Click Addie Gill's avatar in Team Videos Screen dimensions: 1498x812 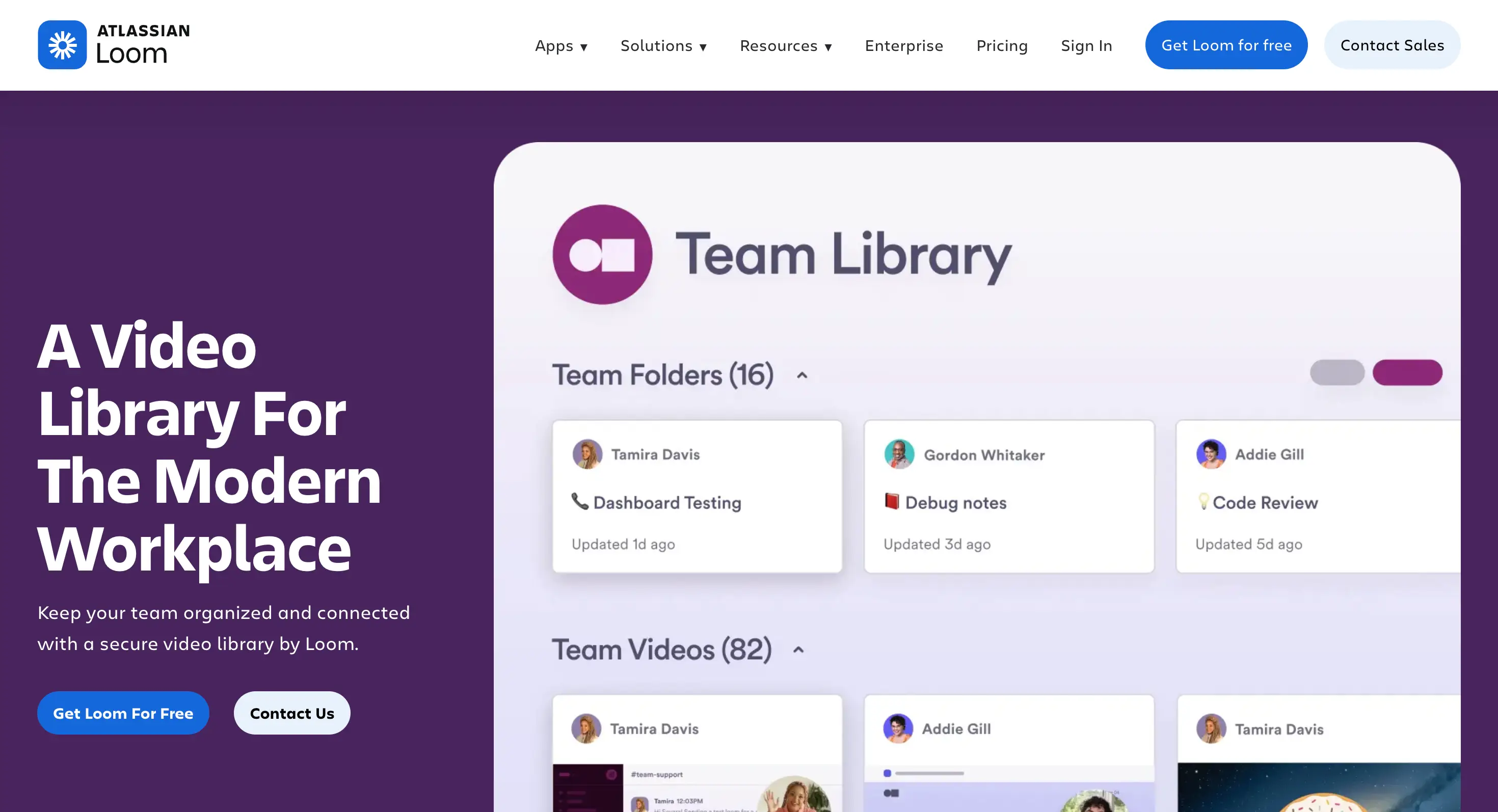[x=898, y=728]
